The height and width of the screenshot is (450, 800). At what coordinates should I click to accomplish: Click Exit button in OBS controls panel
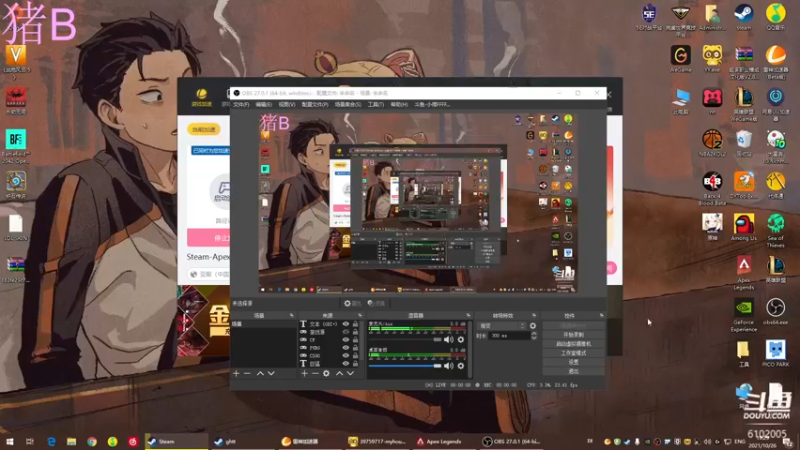[573, 371]
